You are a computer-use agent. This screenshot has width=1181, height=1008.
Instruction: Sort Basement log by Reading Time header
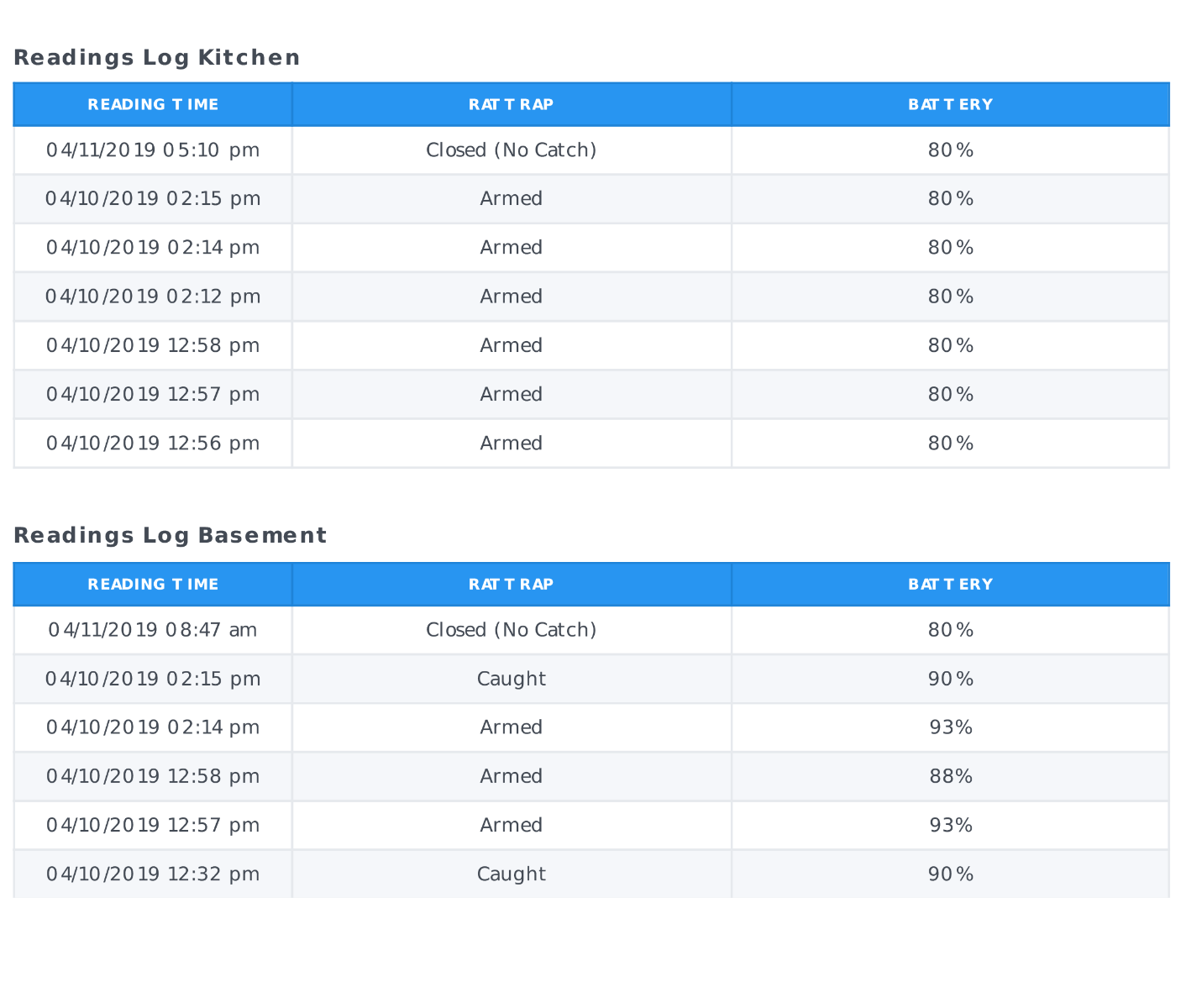pos(153,585)
